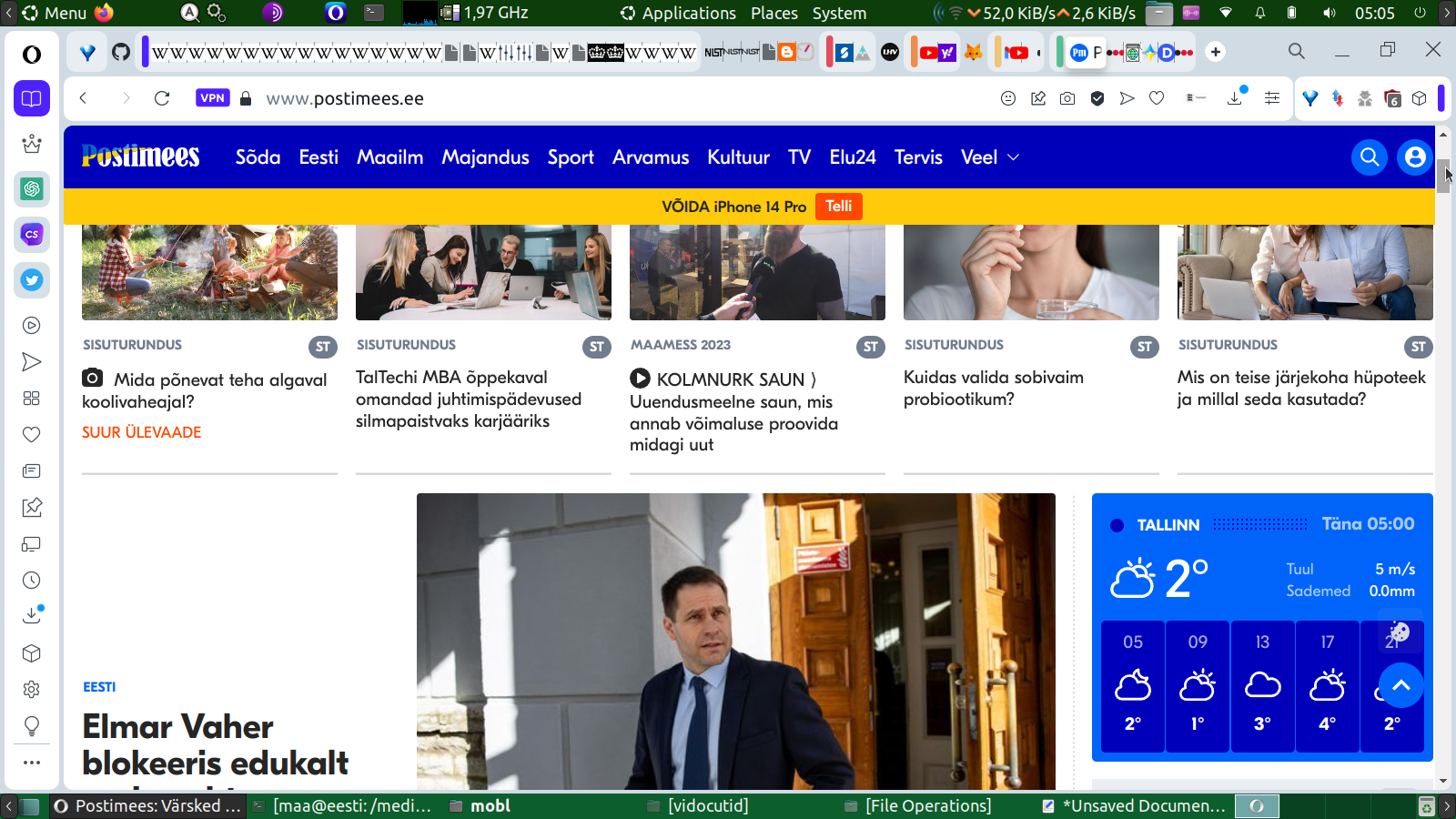Open the downloads icon in address bar

pyautogui.click(x=1235, y=98)
